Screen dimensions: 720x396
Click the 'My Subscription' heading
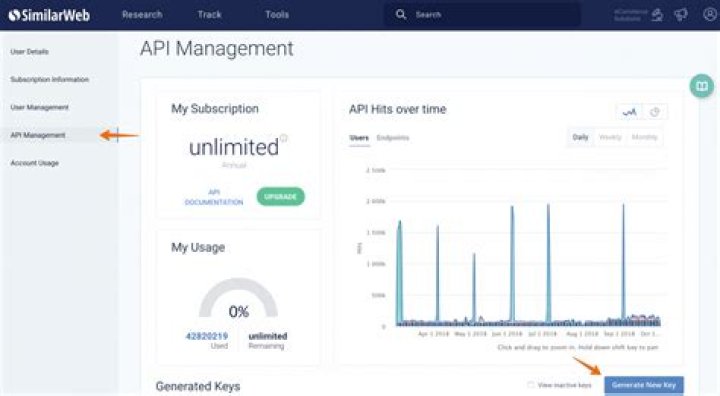tap(215, 109)
